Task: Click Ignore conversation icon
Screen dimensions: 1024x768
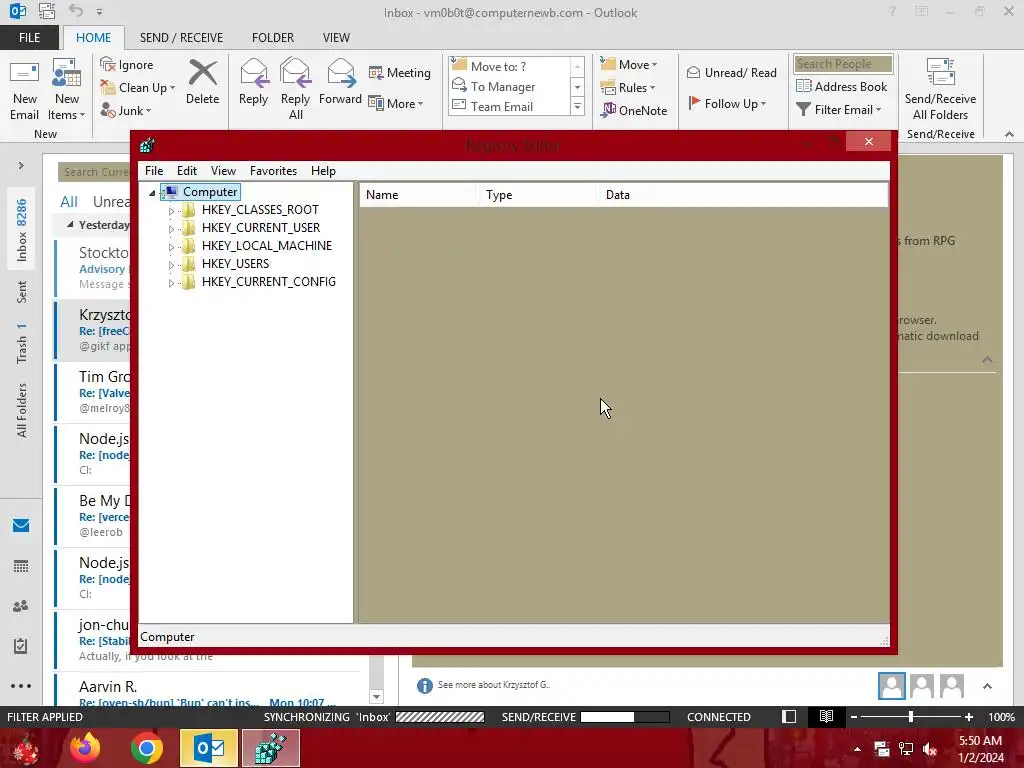Action: [127, 65]
